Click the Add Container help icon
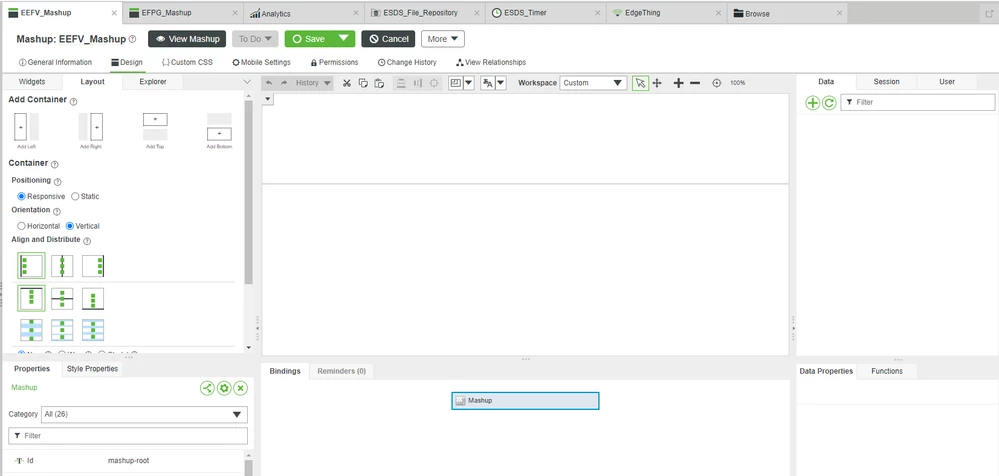Viewport: 999px width, 476px height. [73, 101]
